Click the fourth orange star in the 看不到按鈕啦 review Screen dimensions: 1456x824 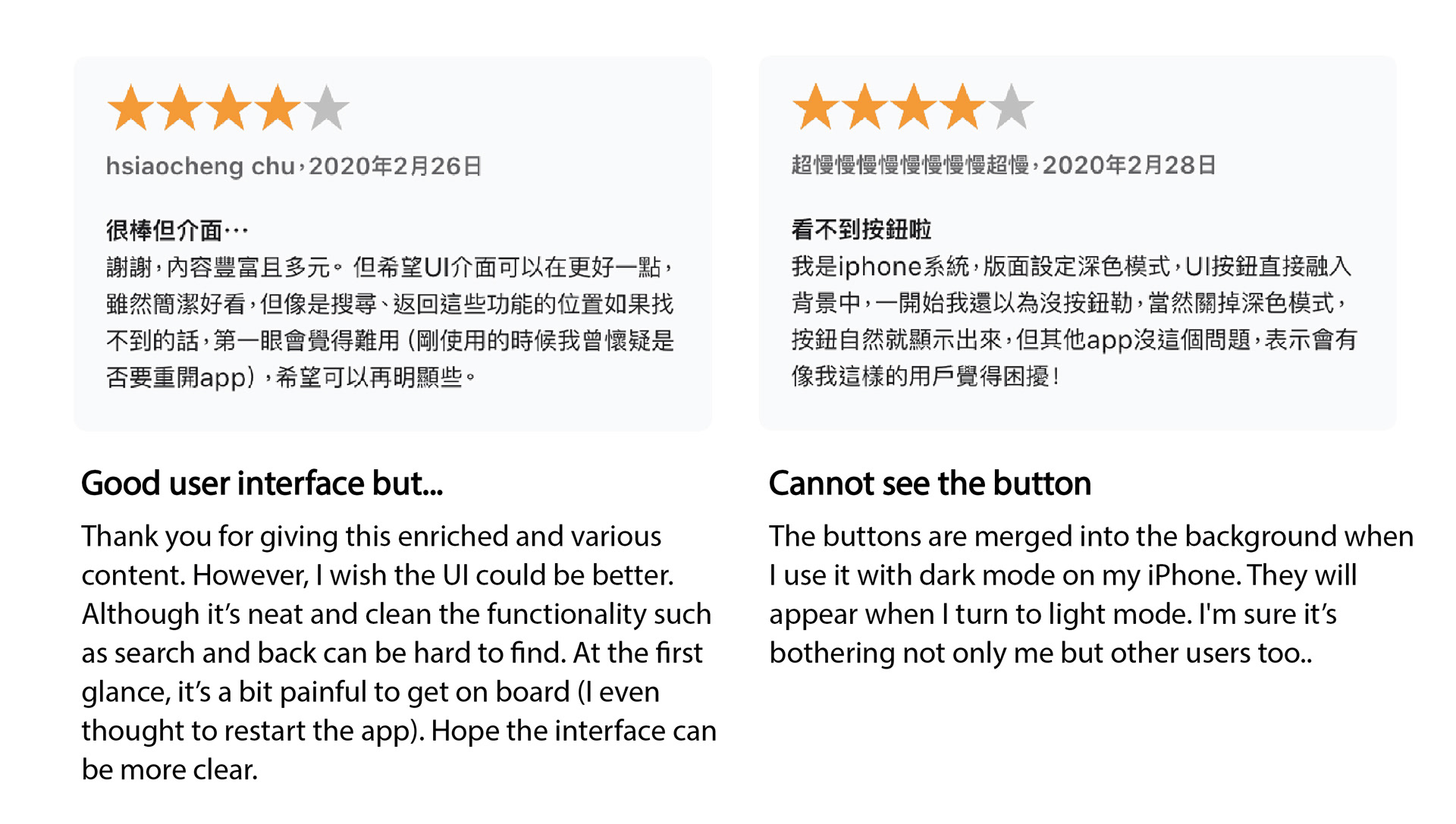[x=962, y=107]
